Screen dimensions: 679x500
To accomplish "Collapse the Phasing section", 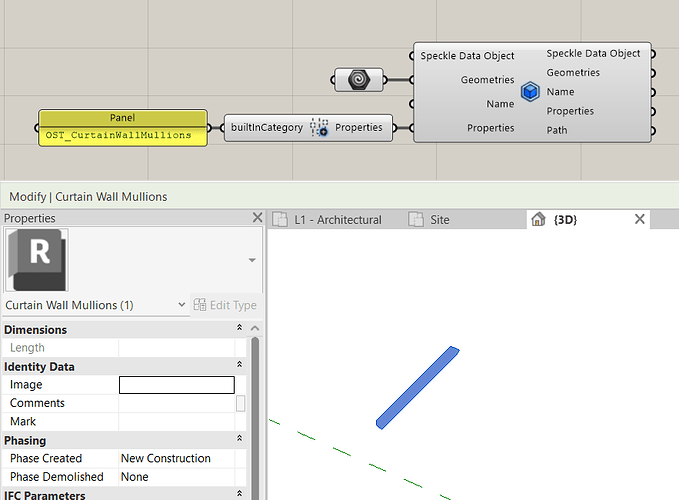I will tap(239, 439).
